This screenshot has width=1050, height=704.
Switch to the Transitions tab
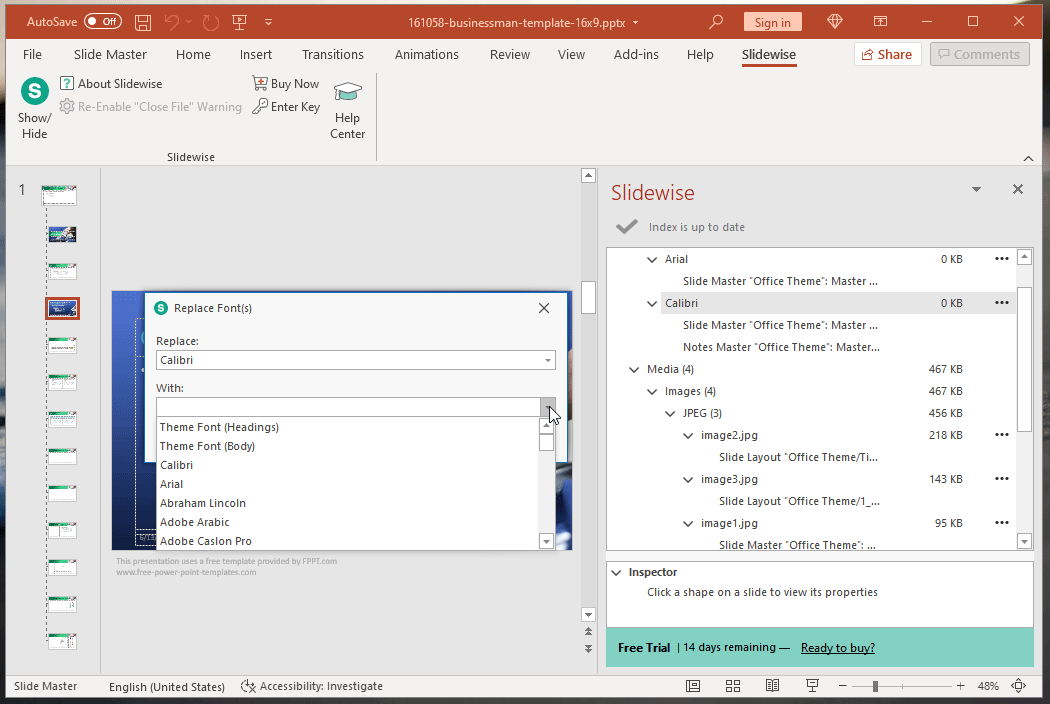(x=333, y=55)
